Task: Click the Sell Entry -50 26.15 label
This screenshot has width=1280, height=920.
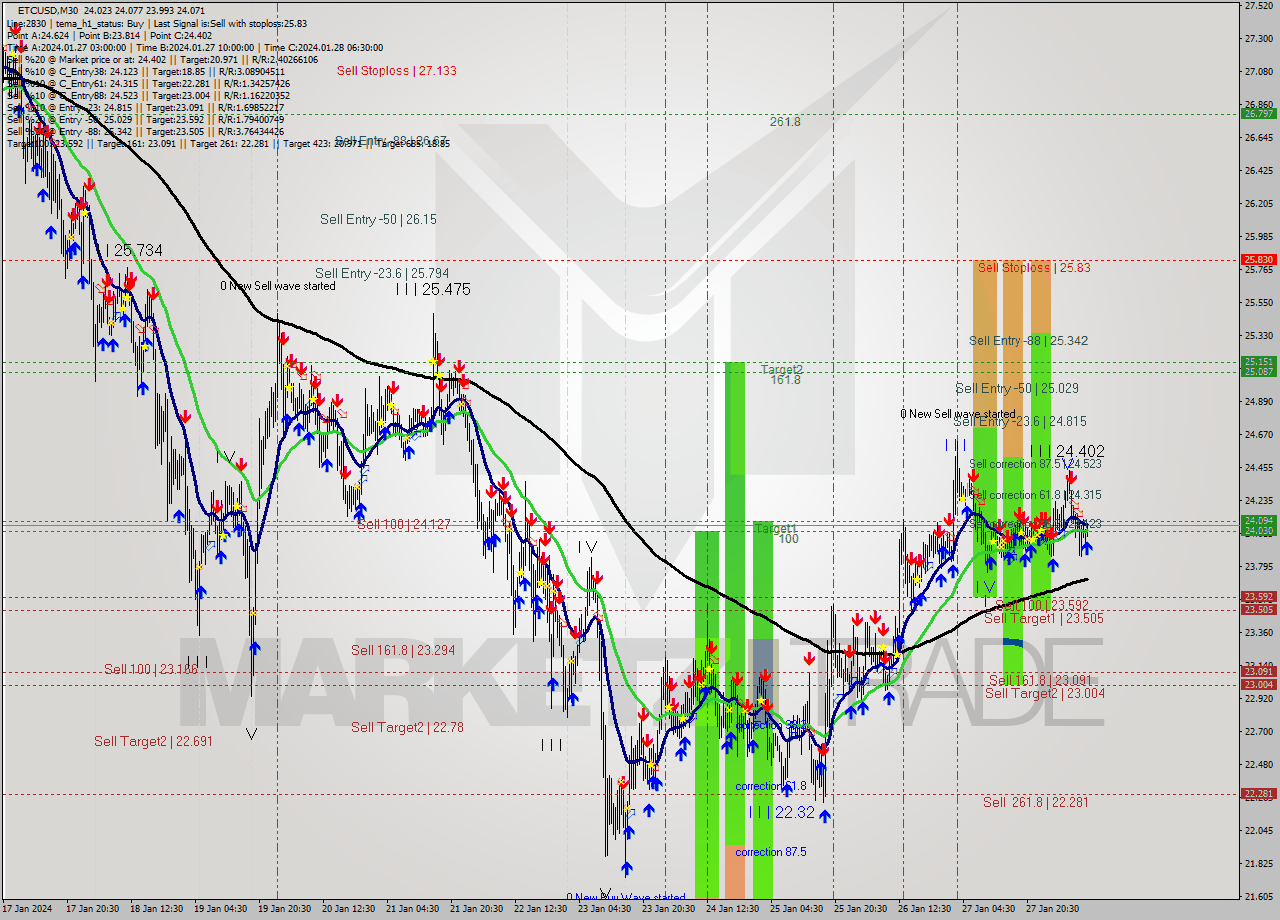Action: point(378,219)
